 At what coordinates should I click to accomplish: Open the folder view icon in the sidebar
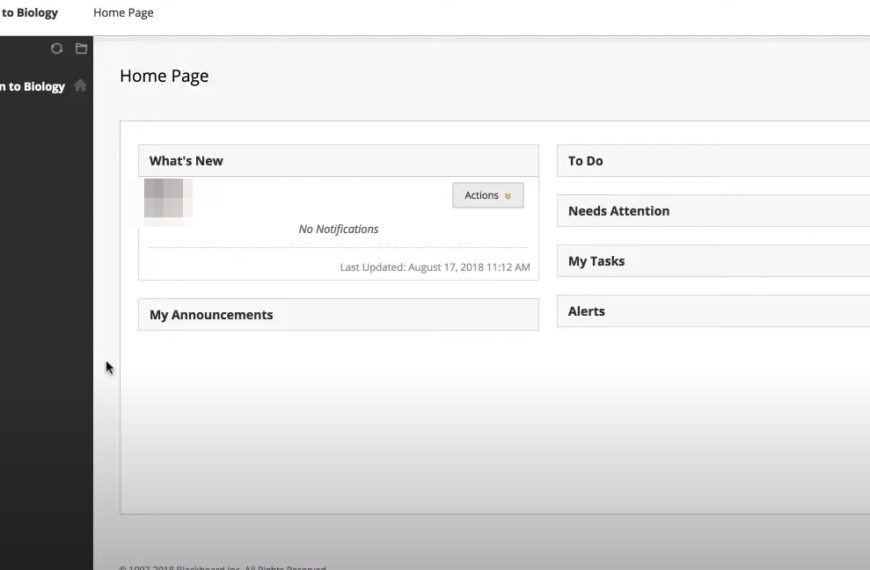pyautogui.click(x=81, y=49)
